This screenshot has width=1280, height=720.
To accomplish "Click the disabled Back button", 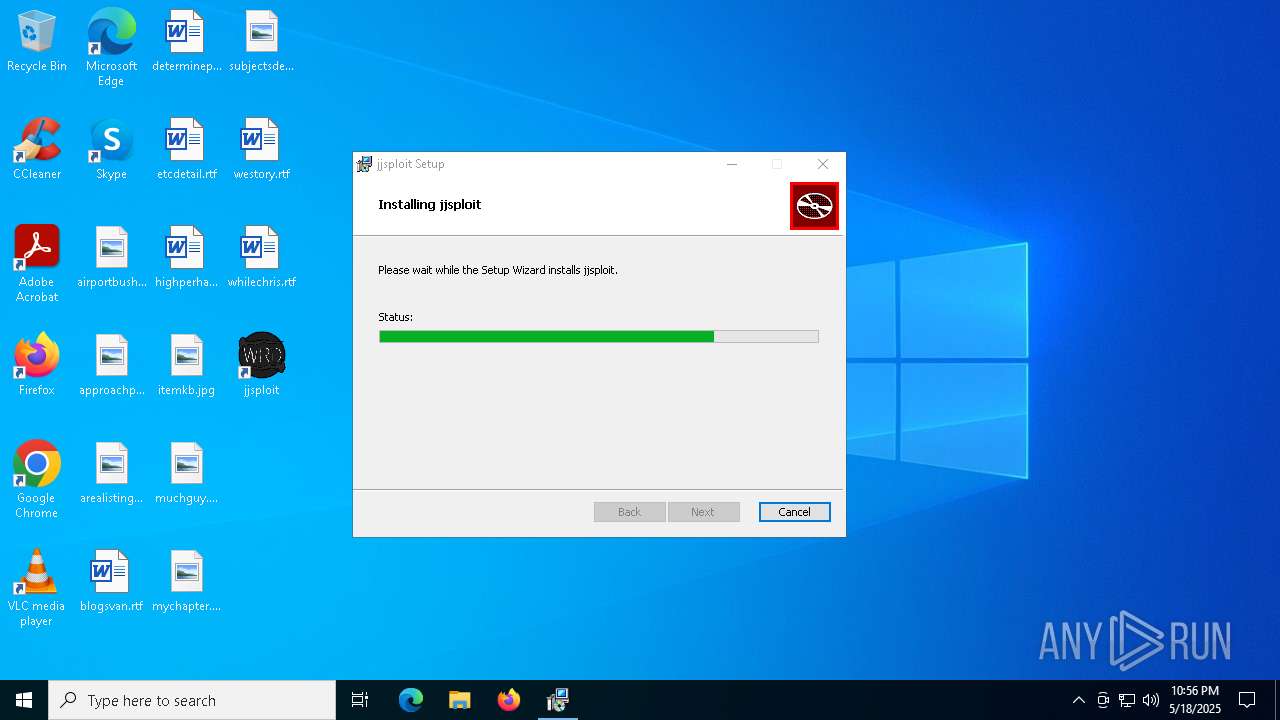I will [629, 512].
